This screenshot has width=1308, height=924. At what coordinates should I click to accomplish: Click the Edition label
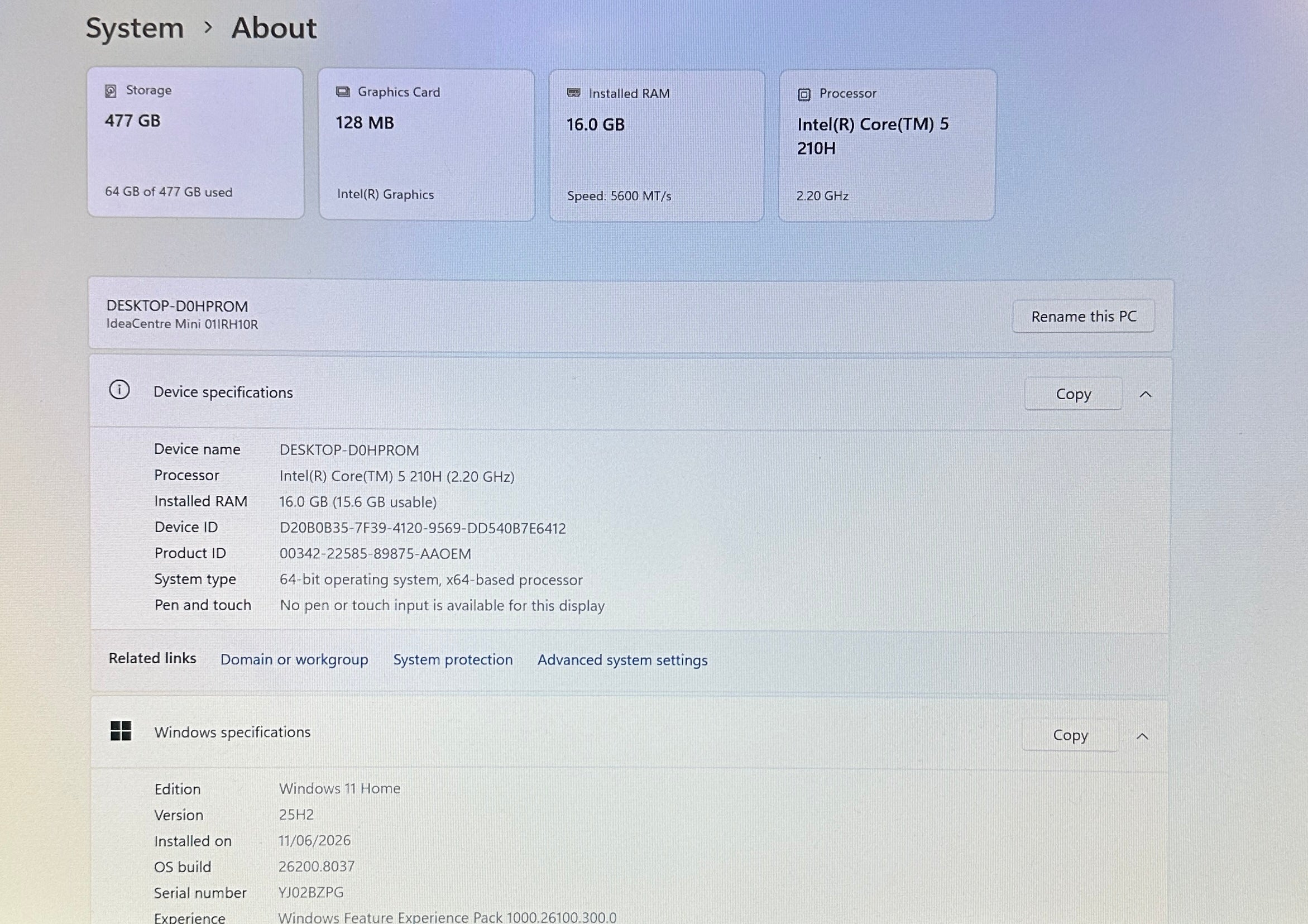pyautogui.click(x=177, y=789)
